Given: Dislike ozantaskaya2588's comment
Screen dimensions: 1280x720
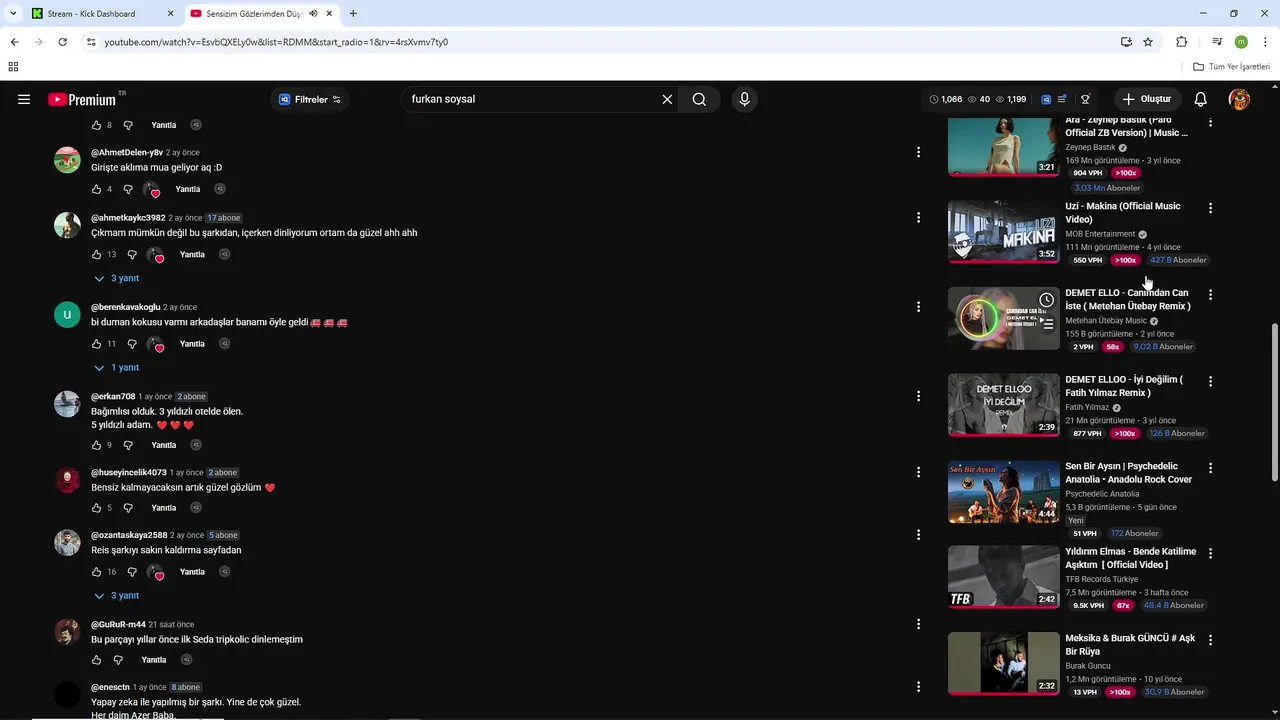Looking at the screenshot, I should tap(132, 572).
